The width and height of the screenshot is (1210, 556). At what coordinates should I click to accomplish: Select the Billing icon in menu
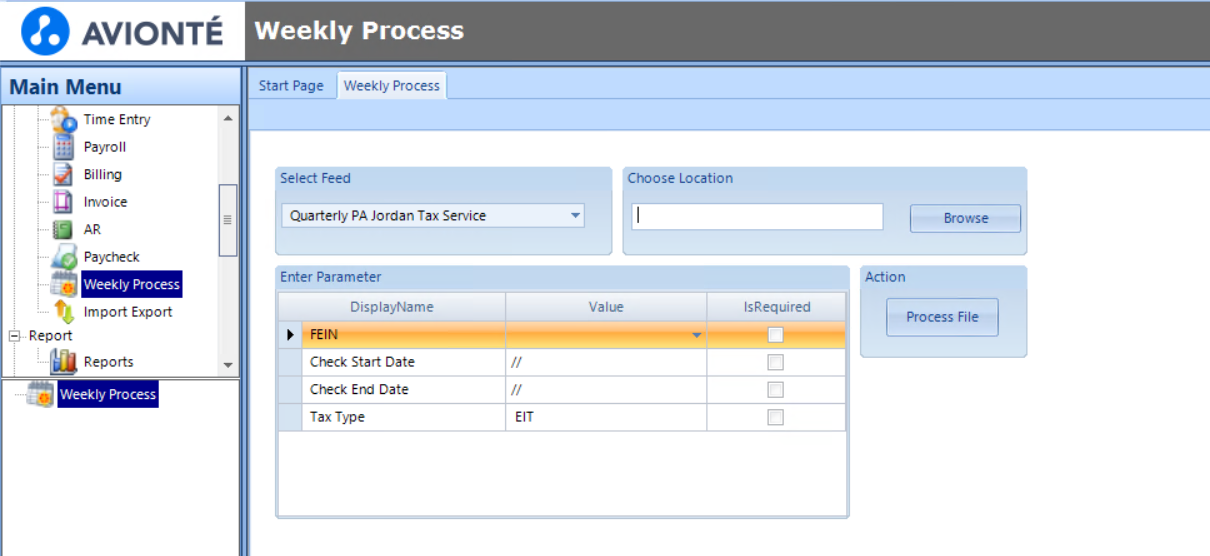[64, 174]
